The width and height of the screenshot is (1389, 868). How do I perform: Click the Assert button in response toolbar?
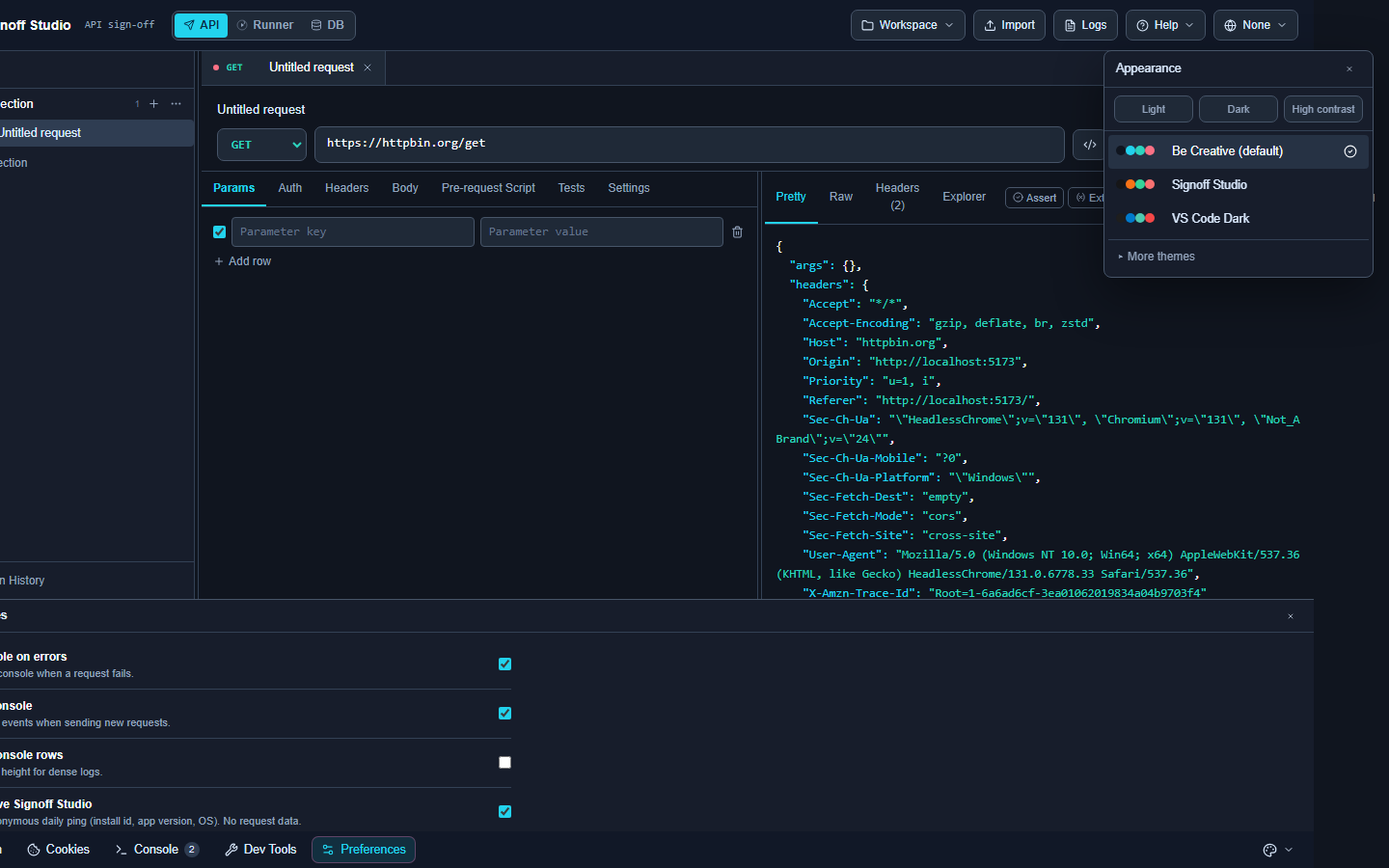point(1034,198)
